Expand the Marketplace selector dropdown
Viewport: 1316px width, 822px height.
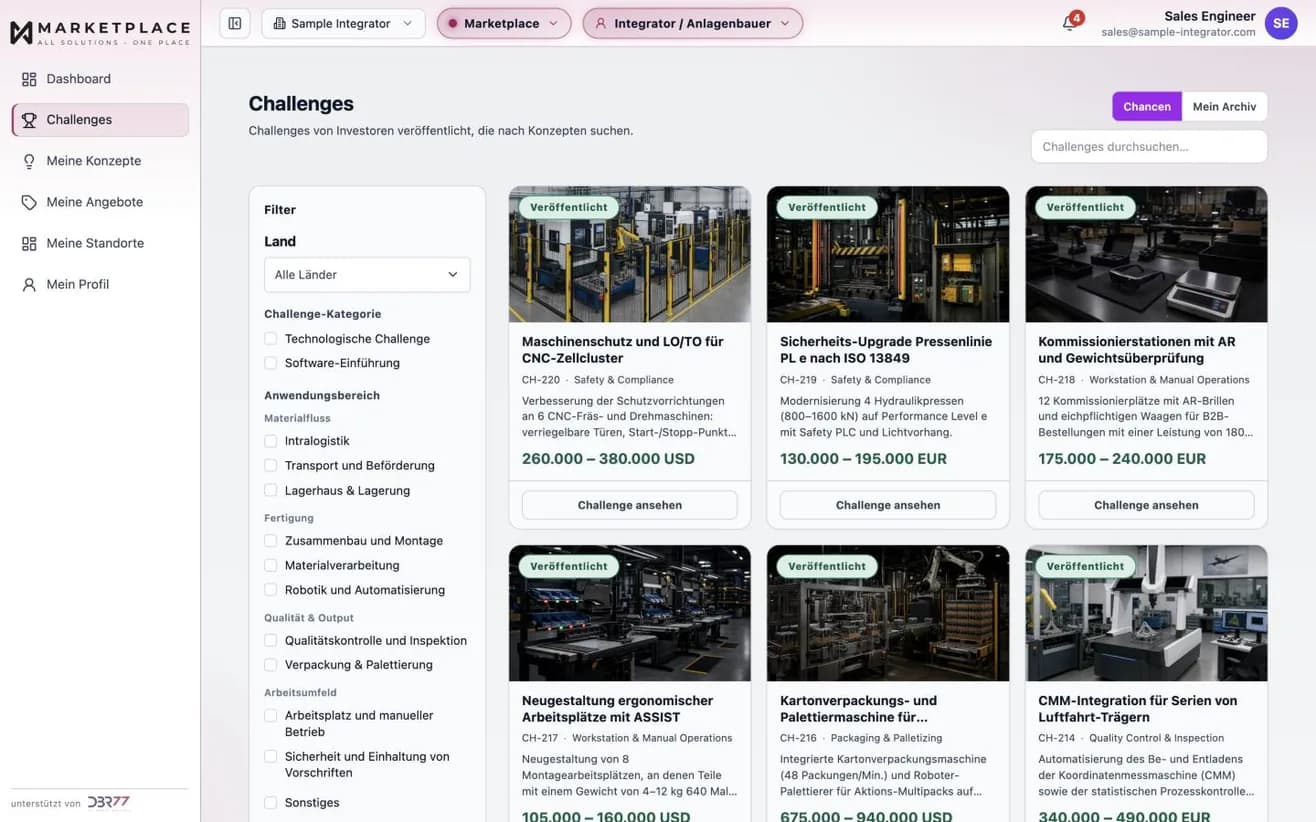[x=504, y=23]
